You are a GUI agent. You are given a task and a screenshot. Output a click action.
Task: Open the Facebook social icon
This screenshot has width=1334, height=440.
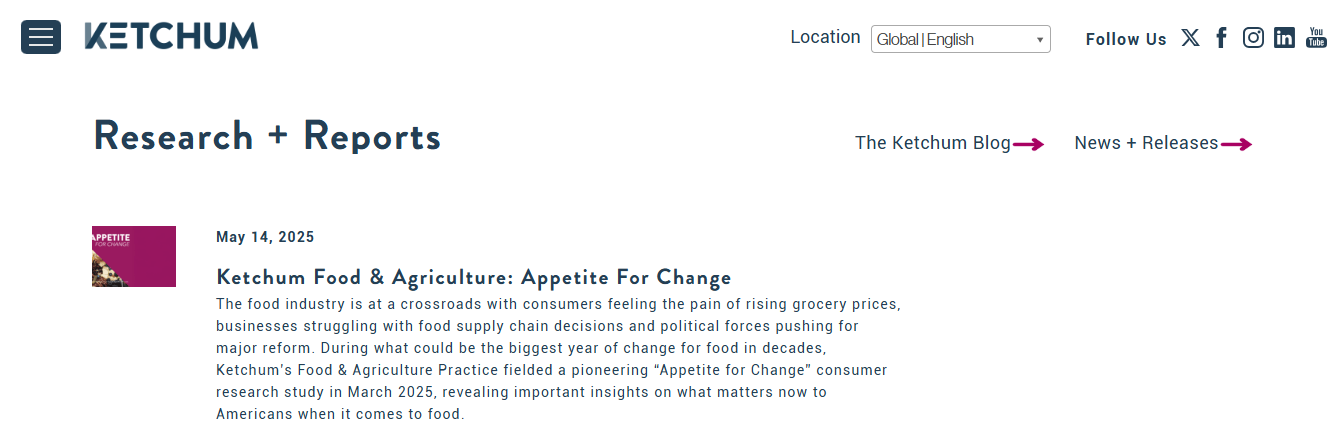coord(1221,38)
